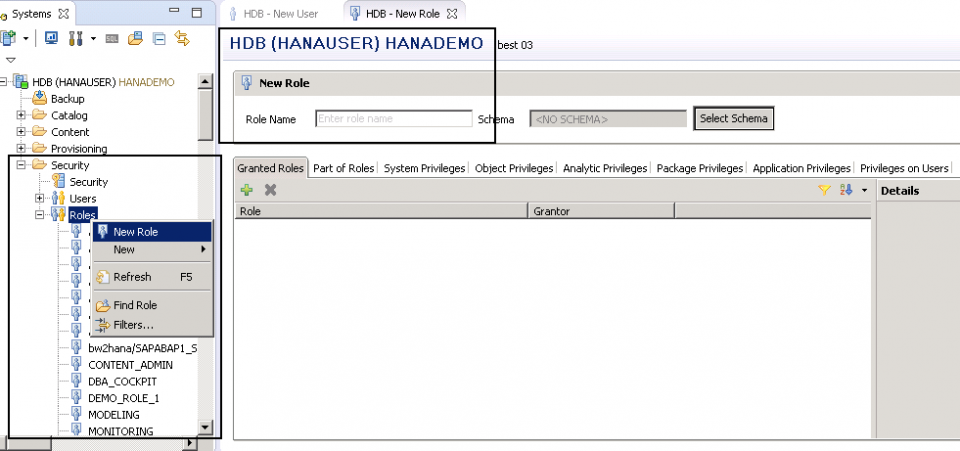Click the sort order icon

[x=846, y=190]
